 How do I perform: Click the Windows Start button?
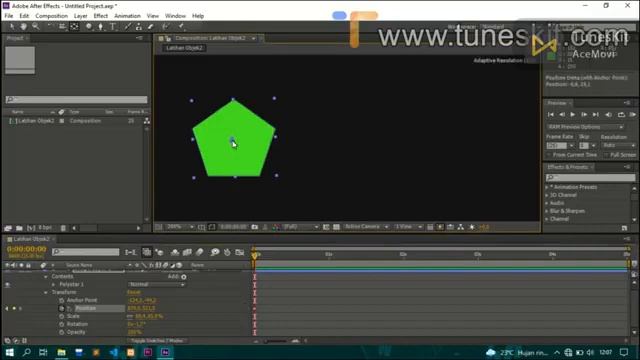pos(9,352)
